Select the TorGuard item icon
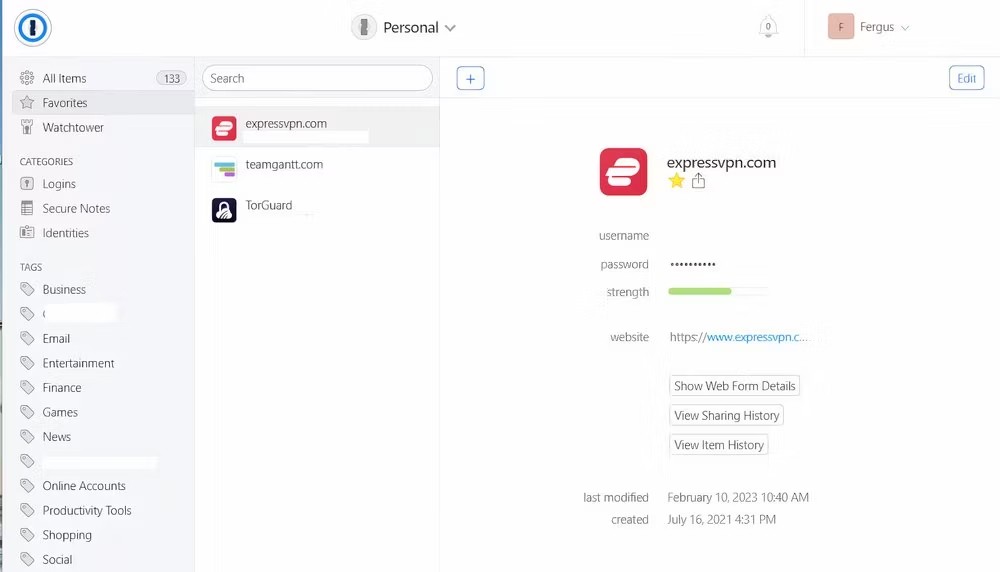Viewport: 1000px width, 572px height. (x=224, y=210)
